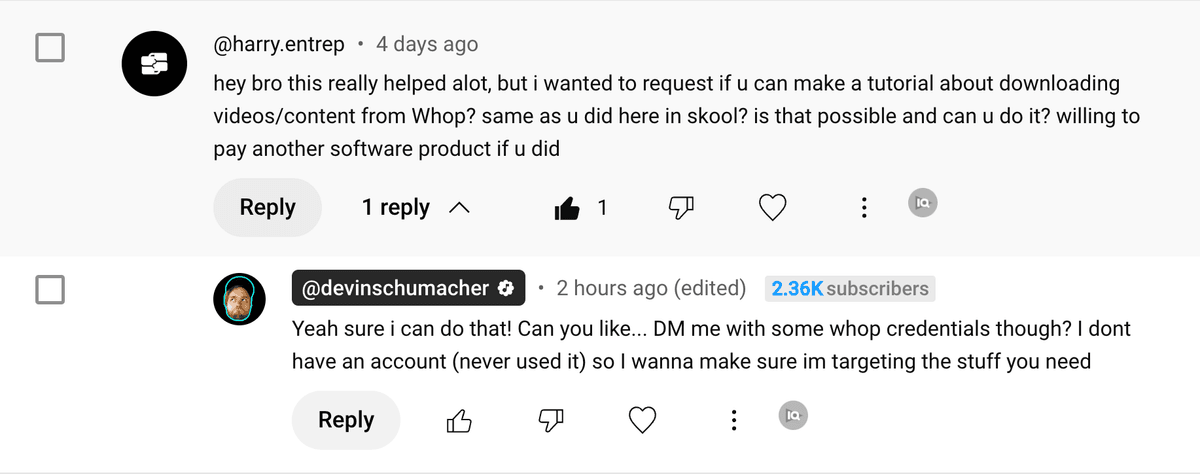Reply to devinschumacher's comment

pyautogui.click(x=346, y=421)
